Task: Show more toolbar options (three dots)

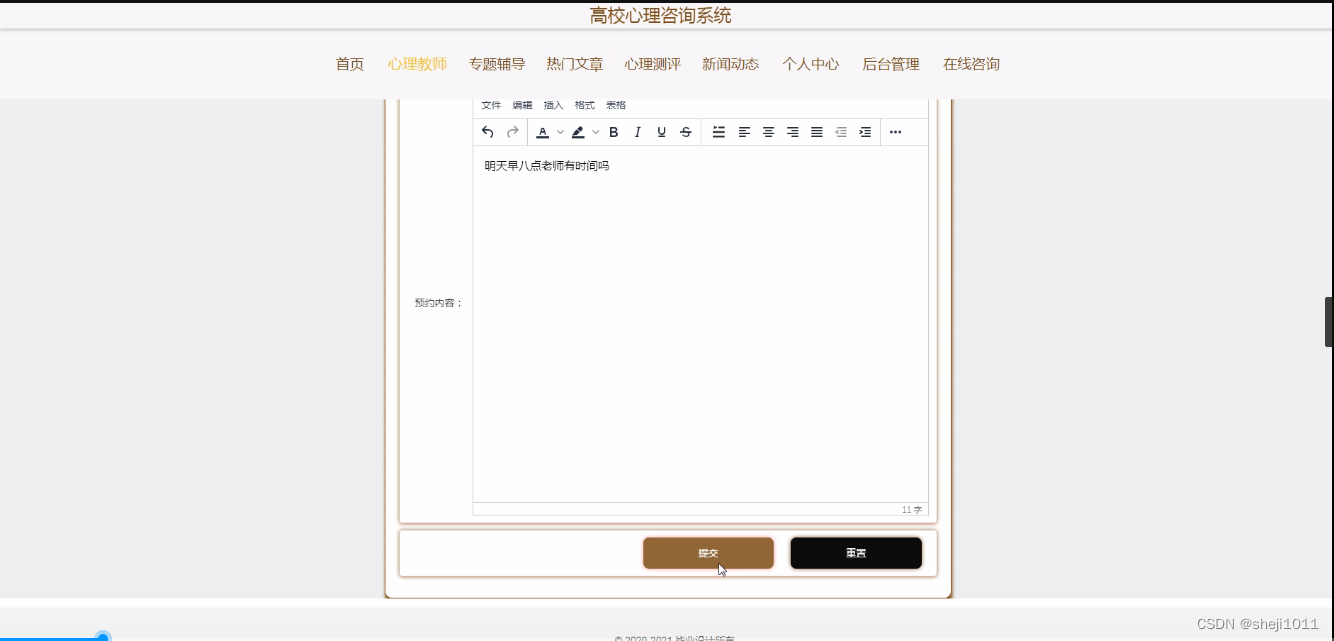Action: click(x=895, y=132)
